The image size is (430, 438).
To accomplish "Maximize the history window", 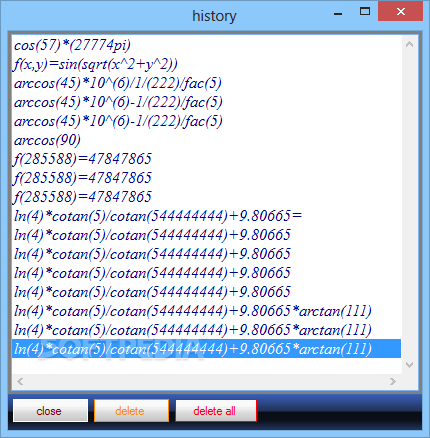I will tap(365, 12).
